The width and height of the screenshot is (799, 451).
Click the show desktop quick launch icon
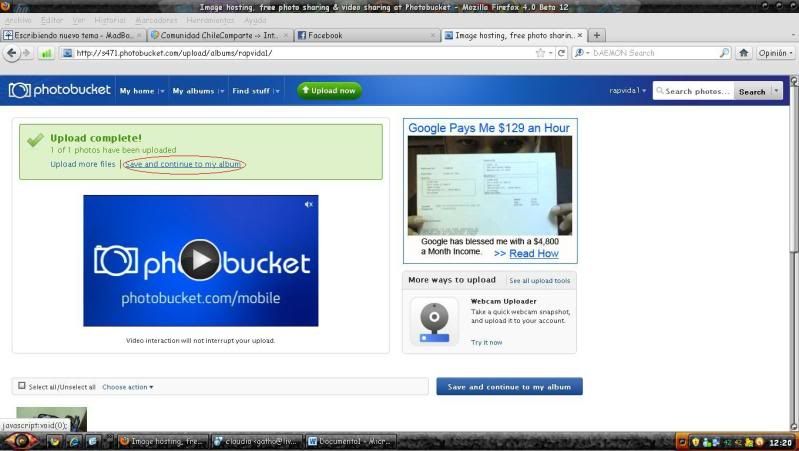[92, 441]
